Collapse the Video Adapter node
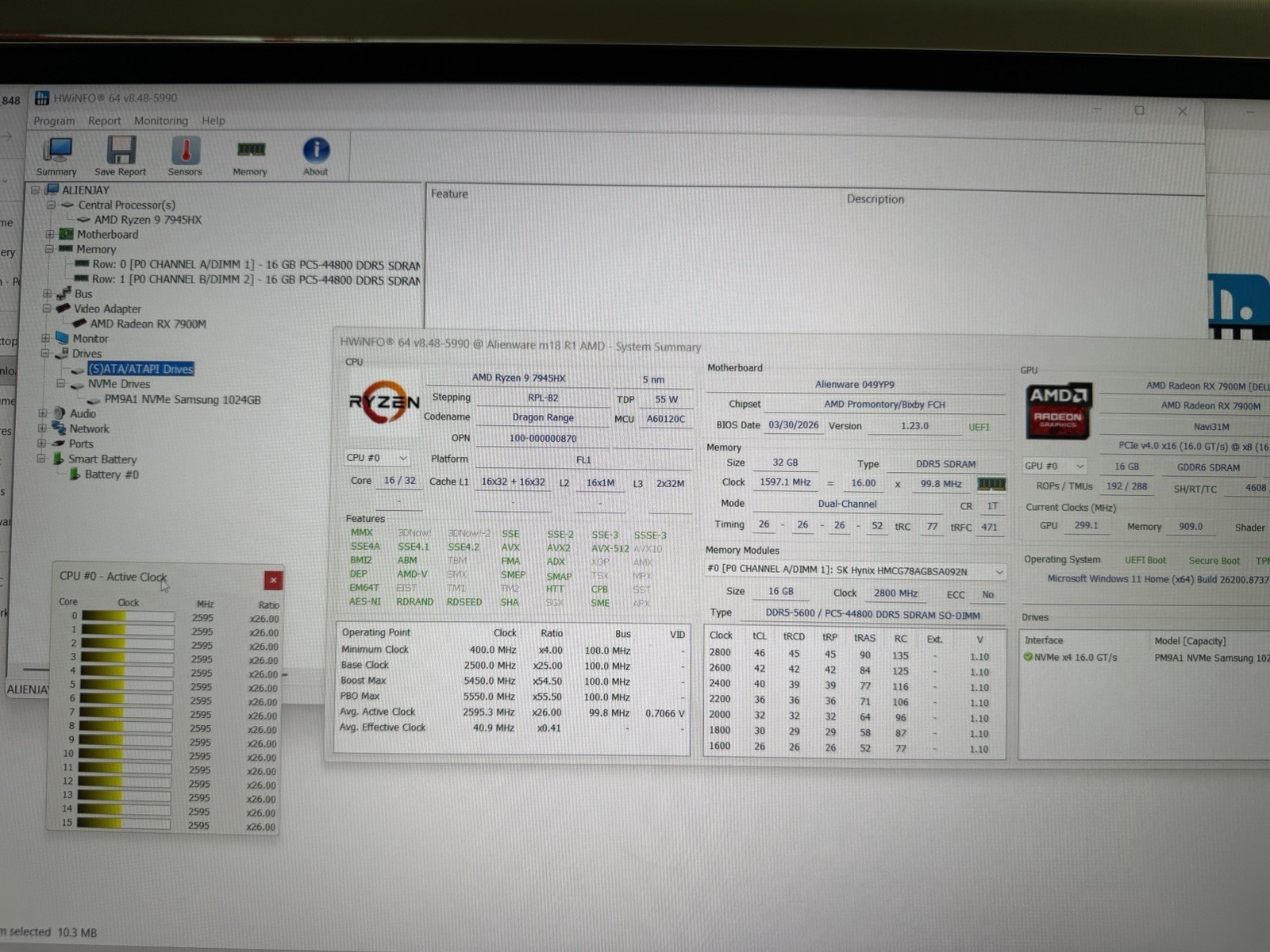 pos(47,309)
